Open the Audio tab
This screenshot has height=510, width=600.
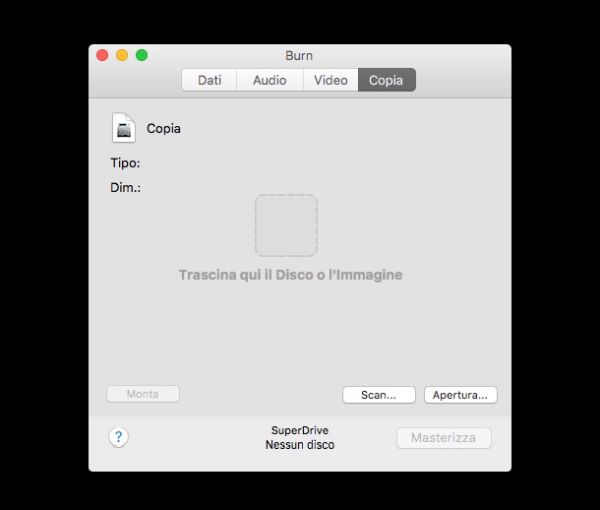pos(269,80)
